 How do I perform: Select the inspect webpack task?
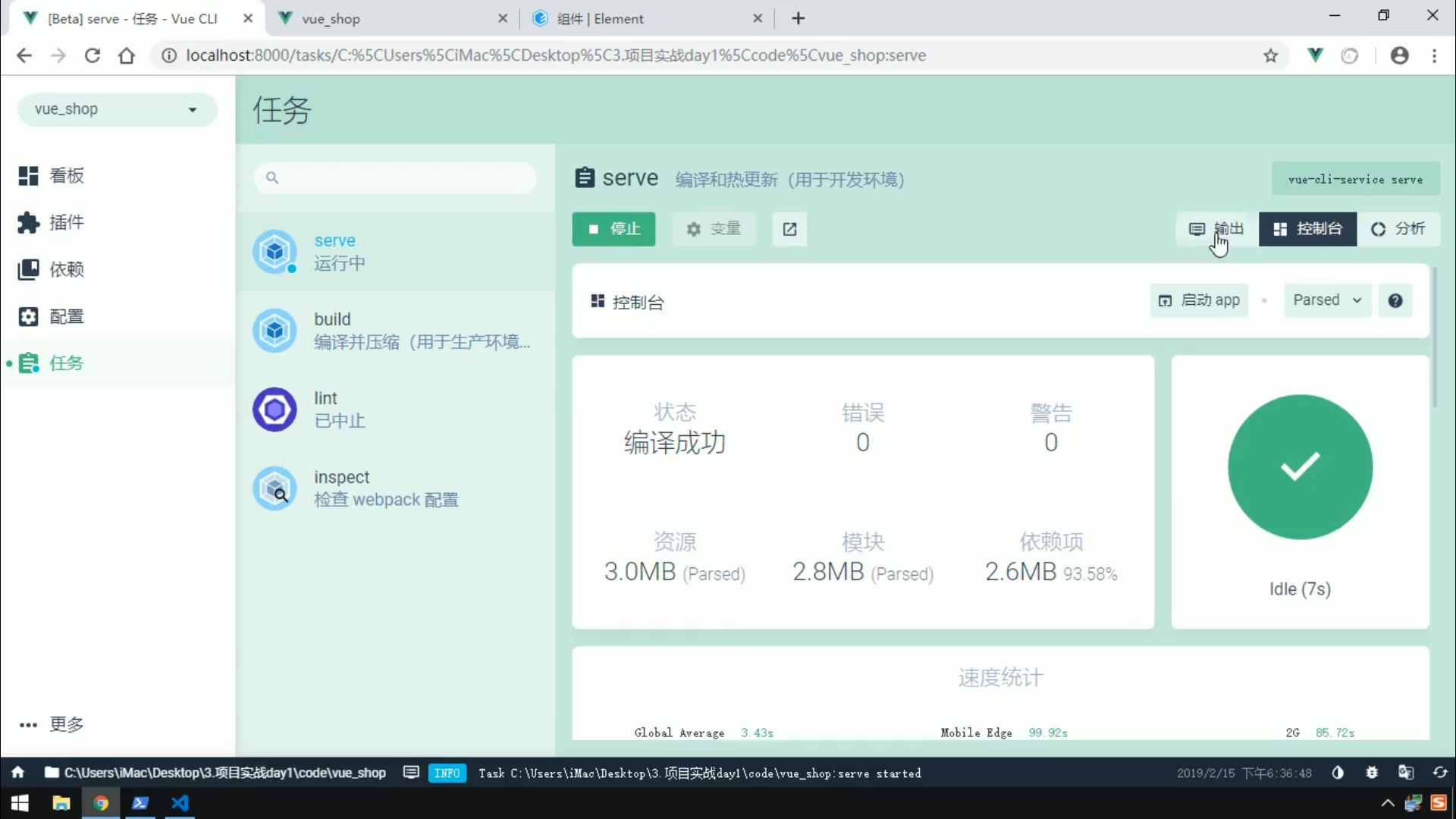pyautogui.click(x=395, y=488)
